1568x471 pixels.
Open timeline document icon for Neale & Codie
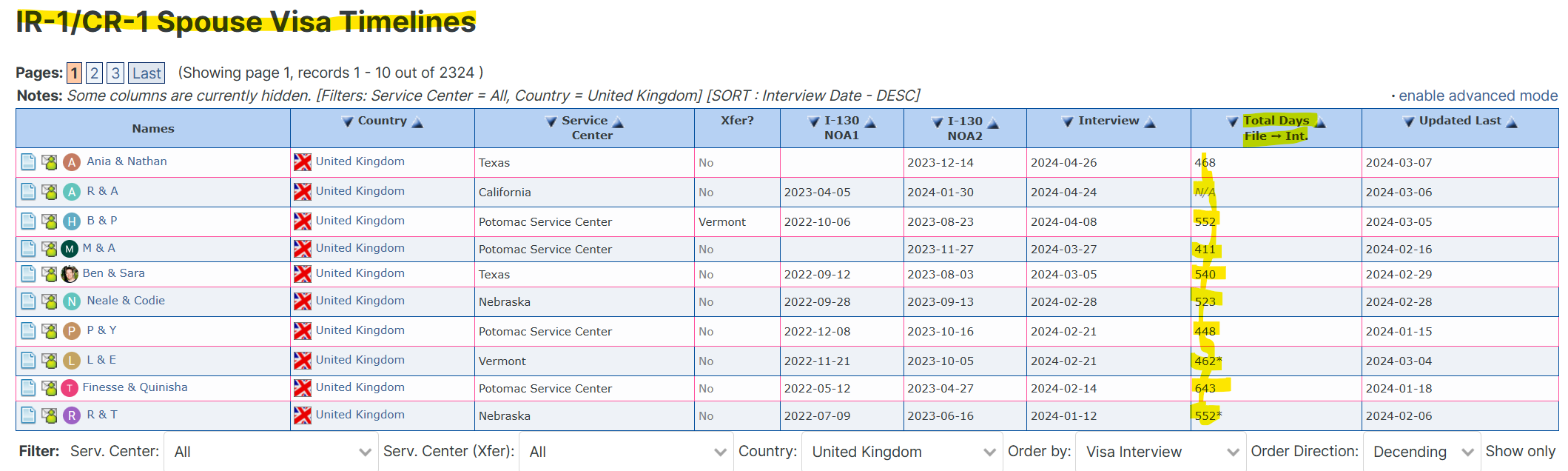coord(28,301)
